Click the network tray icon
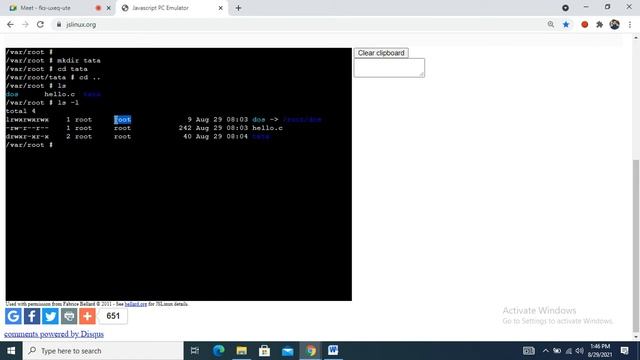 coord(568,351)
